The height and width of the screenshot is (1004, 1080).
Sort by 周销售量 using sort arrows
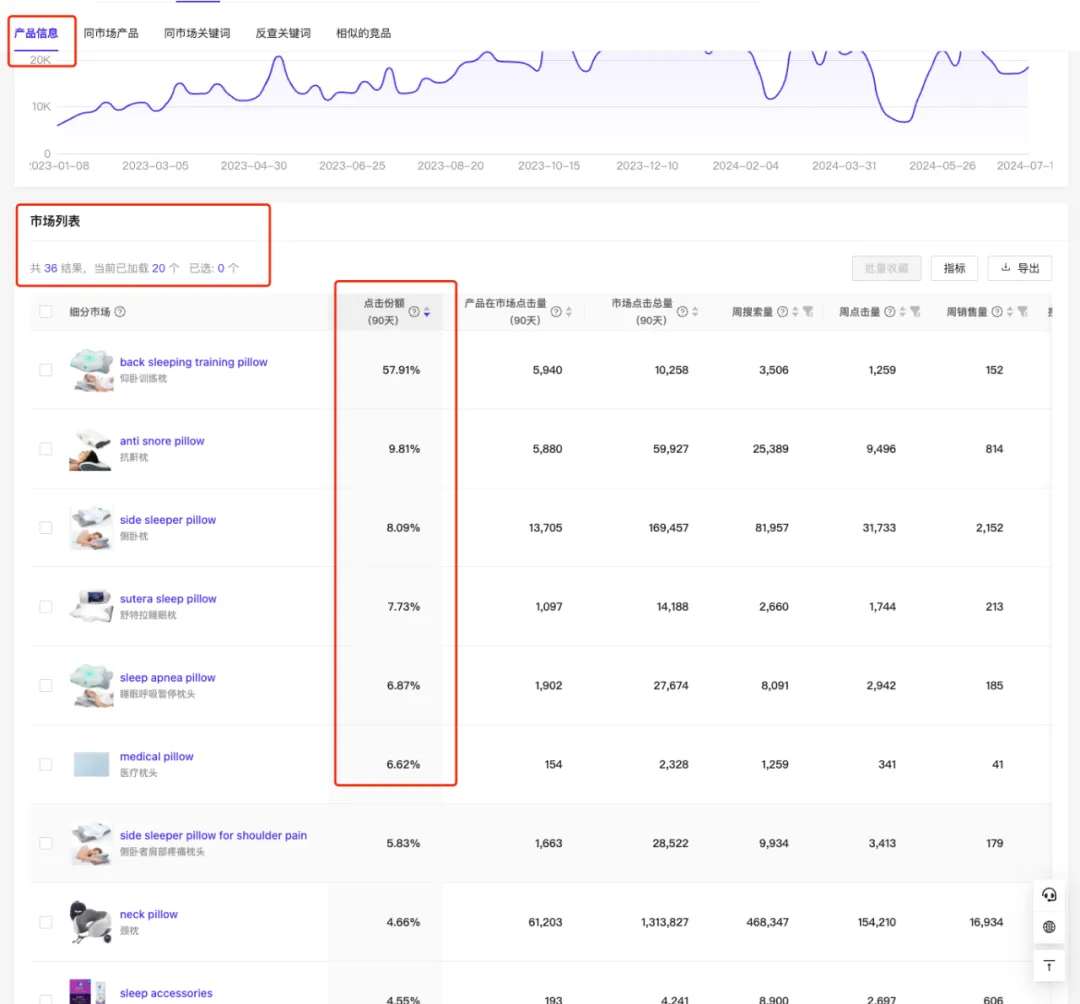coord(1010,312)
